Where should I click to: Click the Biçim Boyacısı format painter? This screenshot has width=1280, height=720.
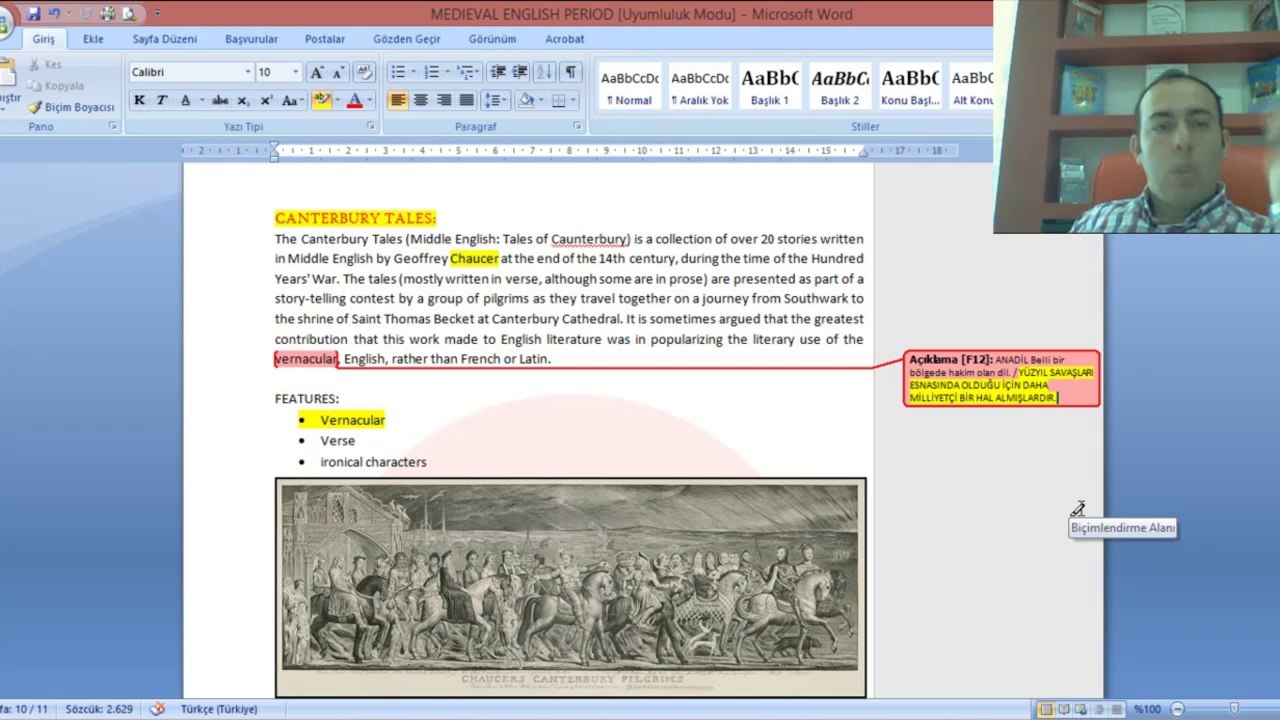pos(71,107)
